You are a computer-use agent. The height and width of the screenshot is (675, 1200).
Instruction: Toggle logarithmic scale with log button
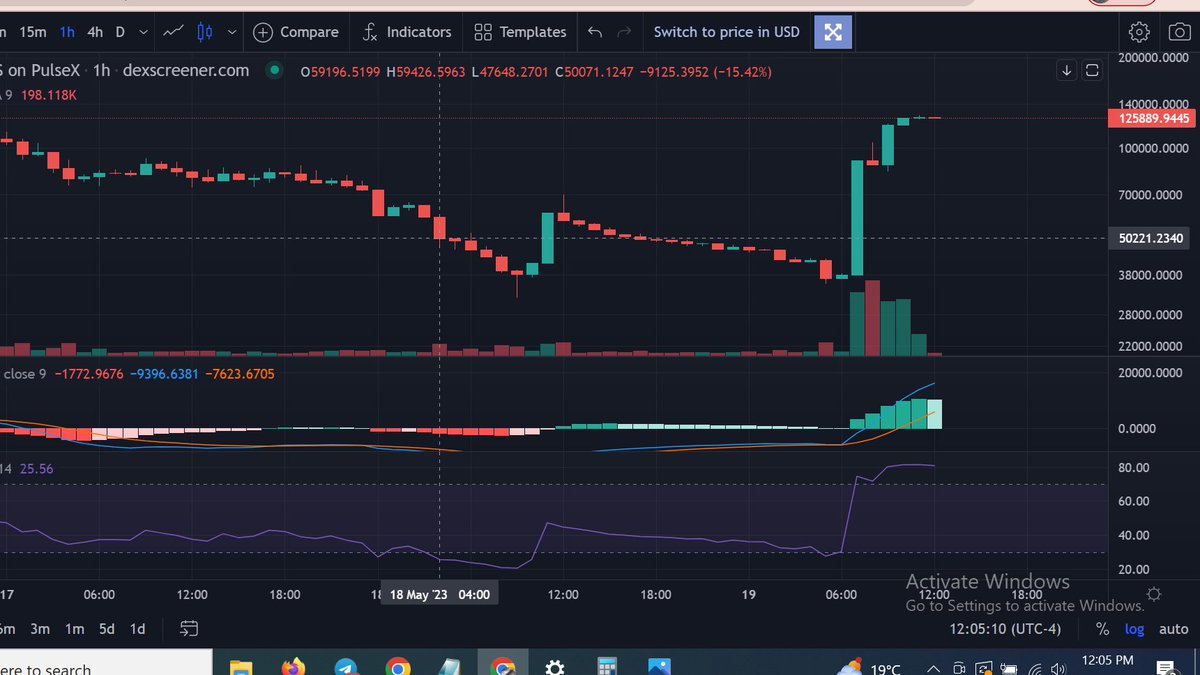point(1134,629)
